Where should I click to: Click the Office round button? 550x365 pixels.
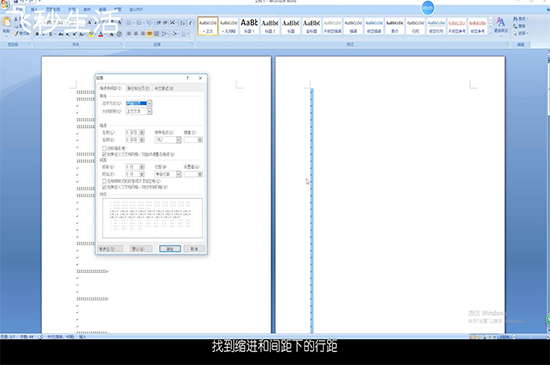pyautogui.click(x=4, y=4)
